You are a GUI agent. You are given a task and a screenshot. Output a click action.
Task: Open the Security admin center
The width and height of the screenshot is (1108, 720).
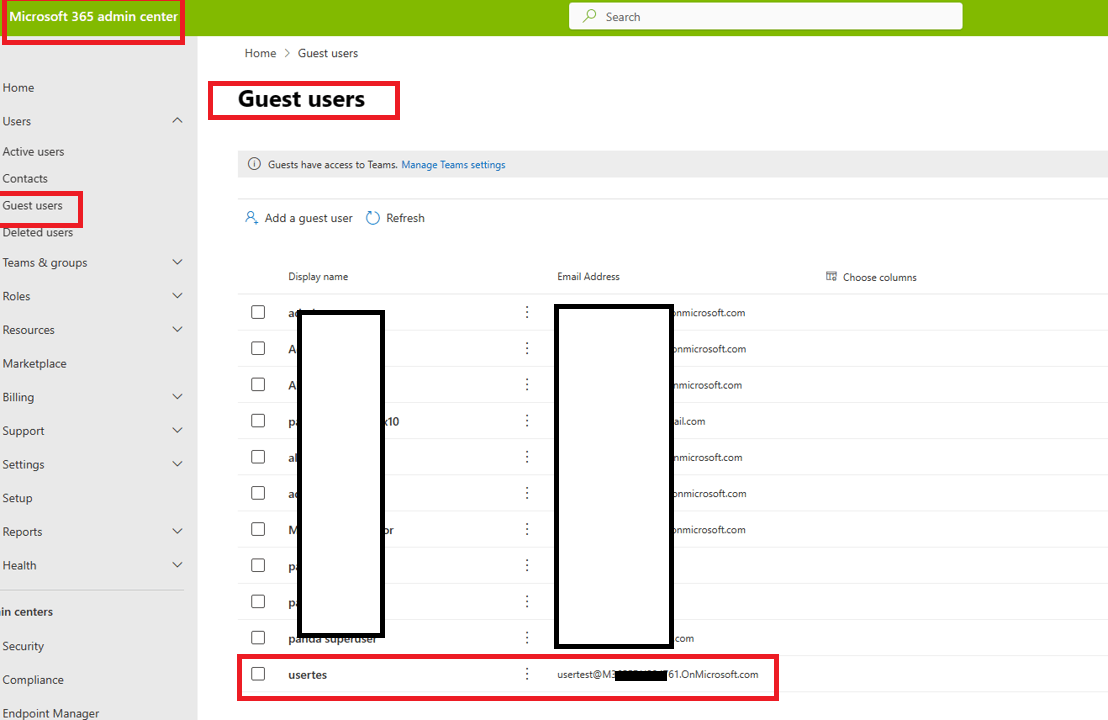pos(23,646)
